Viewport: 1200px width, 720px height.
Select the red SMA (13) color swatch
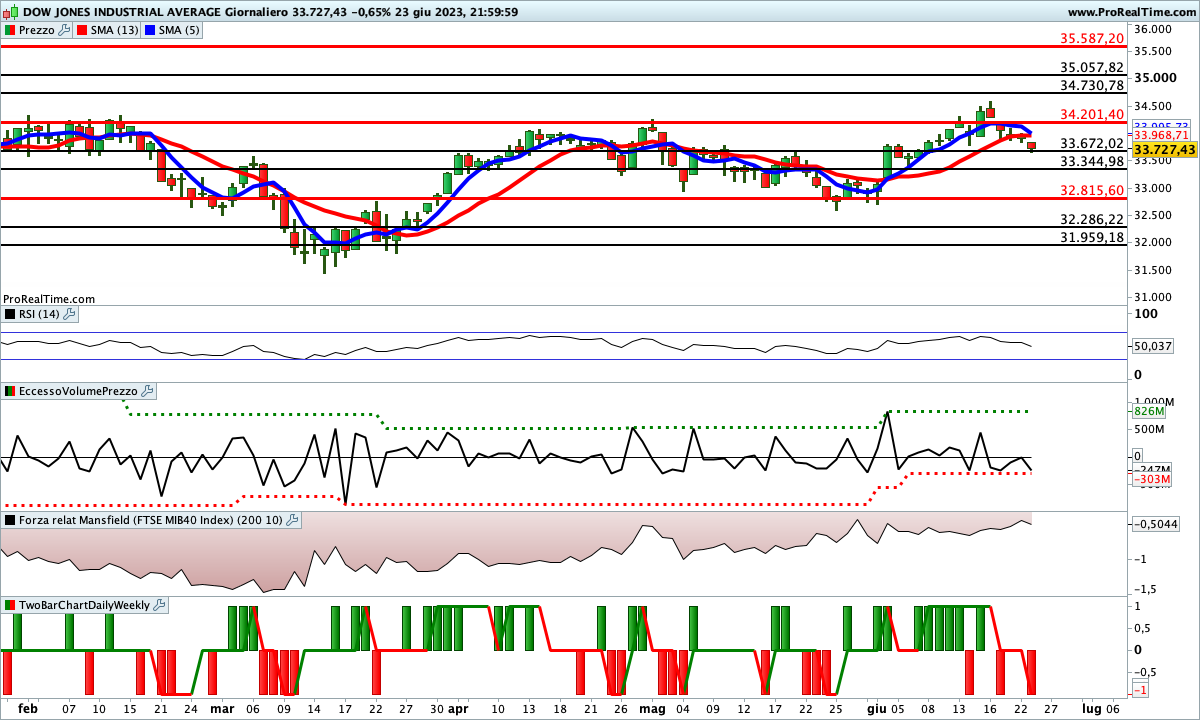(82, 30)
